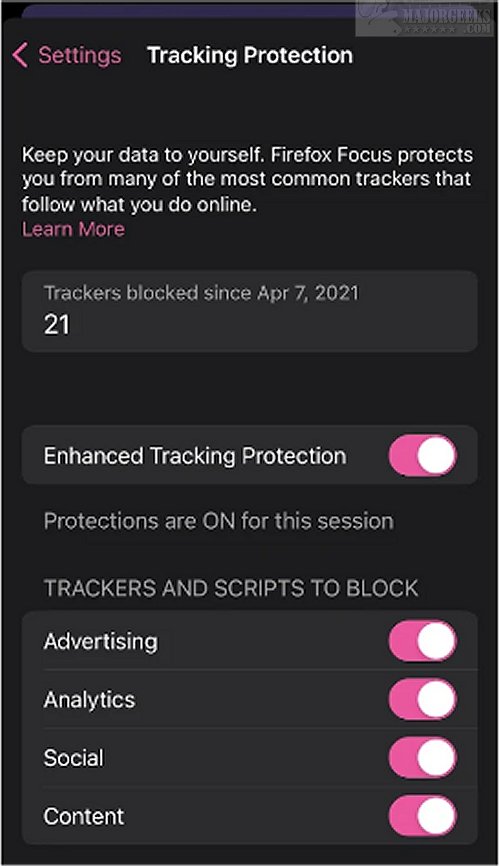Image resolution: width=500 pixels, height=866 pixels.
Task: Click the Enhanced Tracking Protection label
Action: 195,456
